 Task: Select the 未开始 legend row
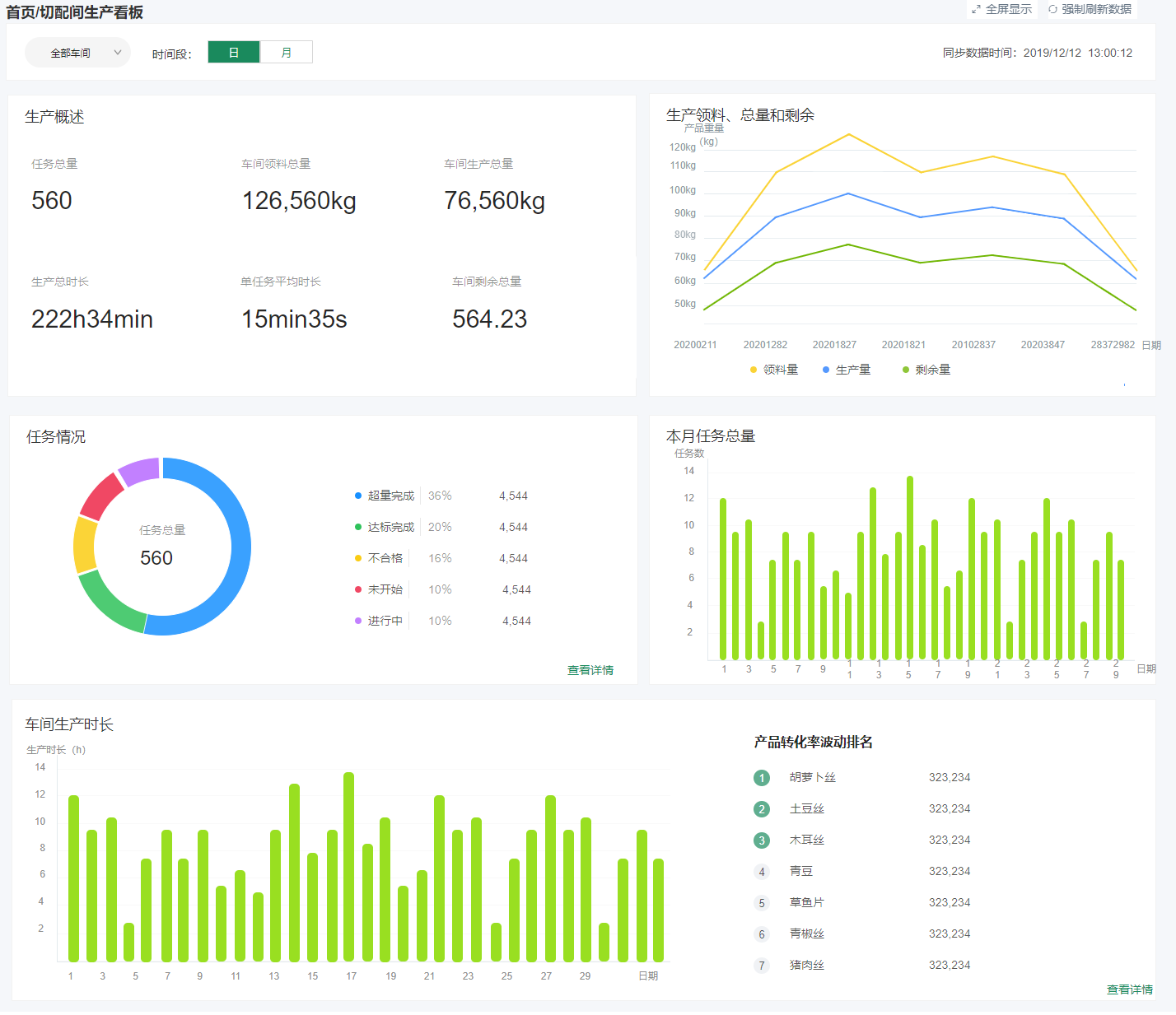pos(443,589)
